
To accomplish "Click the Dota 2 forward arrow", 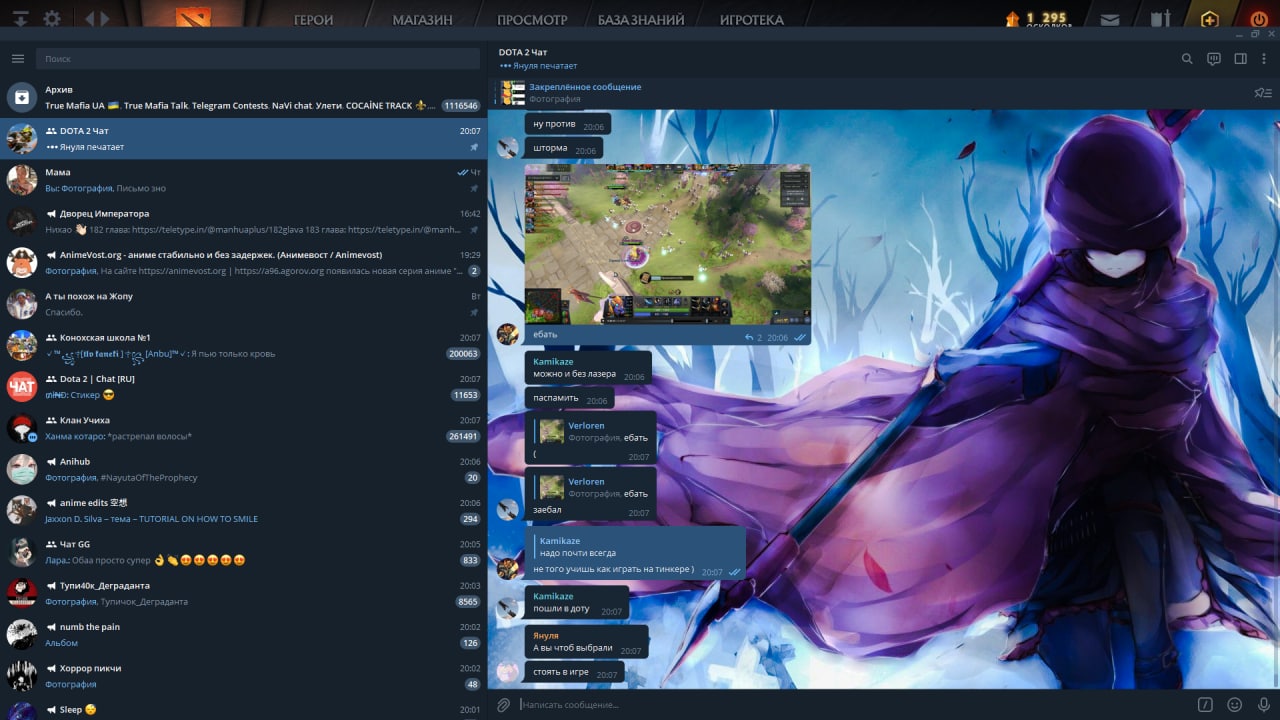I will pyautogui.click(x=105, y=19).
